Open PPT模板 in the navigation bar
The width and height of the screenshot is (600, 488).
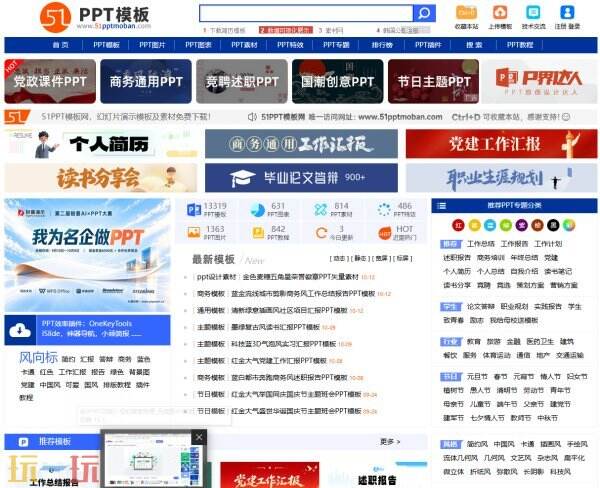point(106,45)
